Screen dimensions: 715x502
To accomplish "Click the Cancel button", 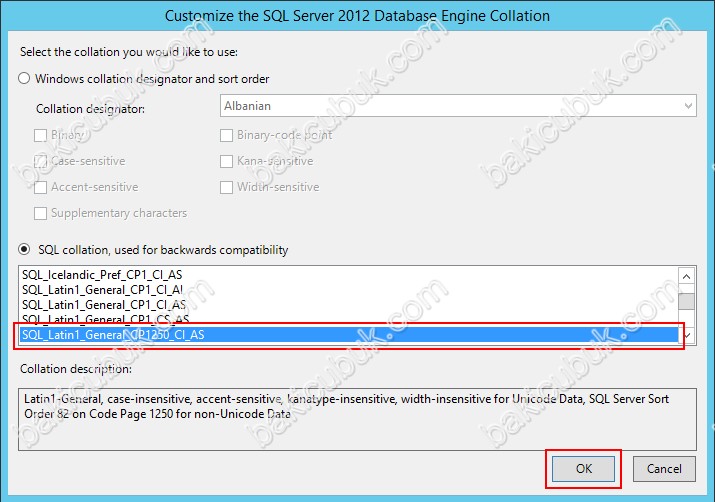I will coord(664,468).
